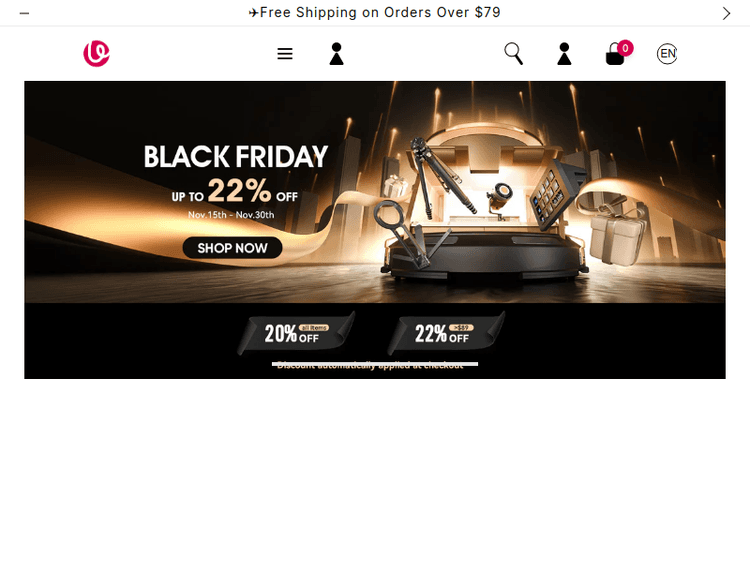The image size is (750, 563).
Task: Collapse the announcement bar with the minus icon
Action: [24, 13]
